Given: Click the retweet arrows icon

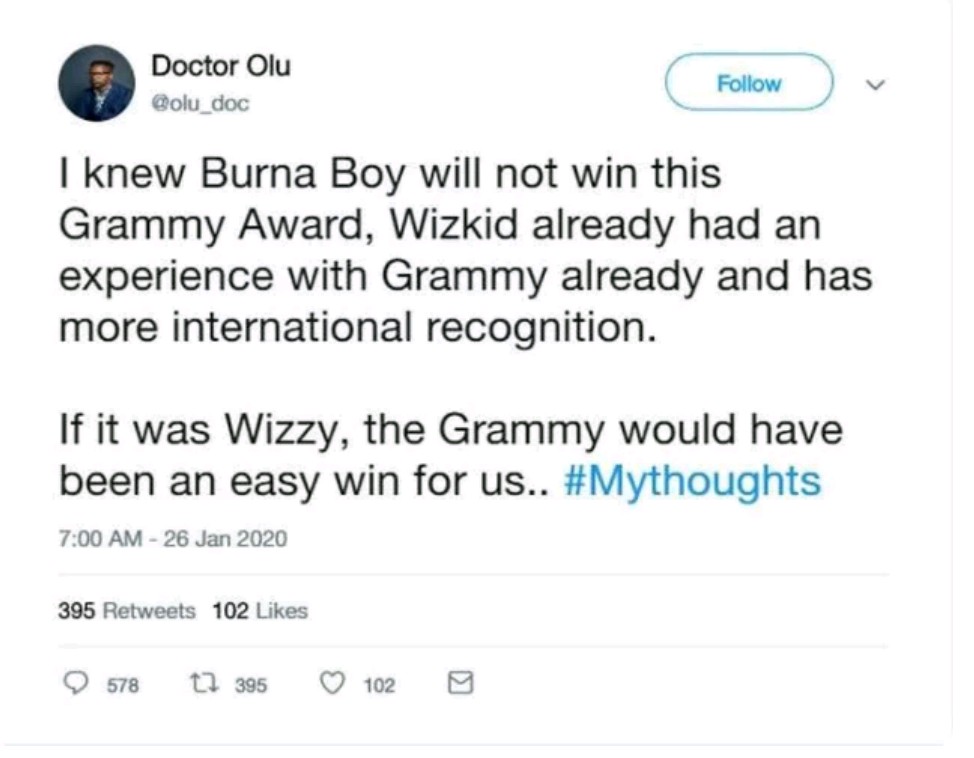Looking at the screenshot, I should [202, 683].
